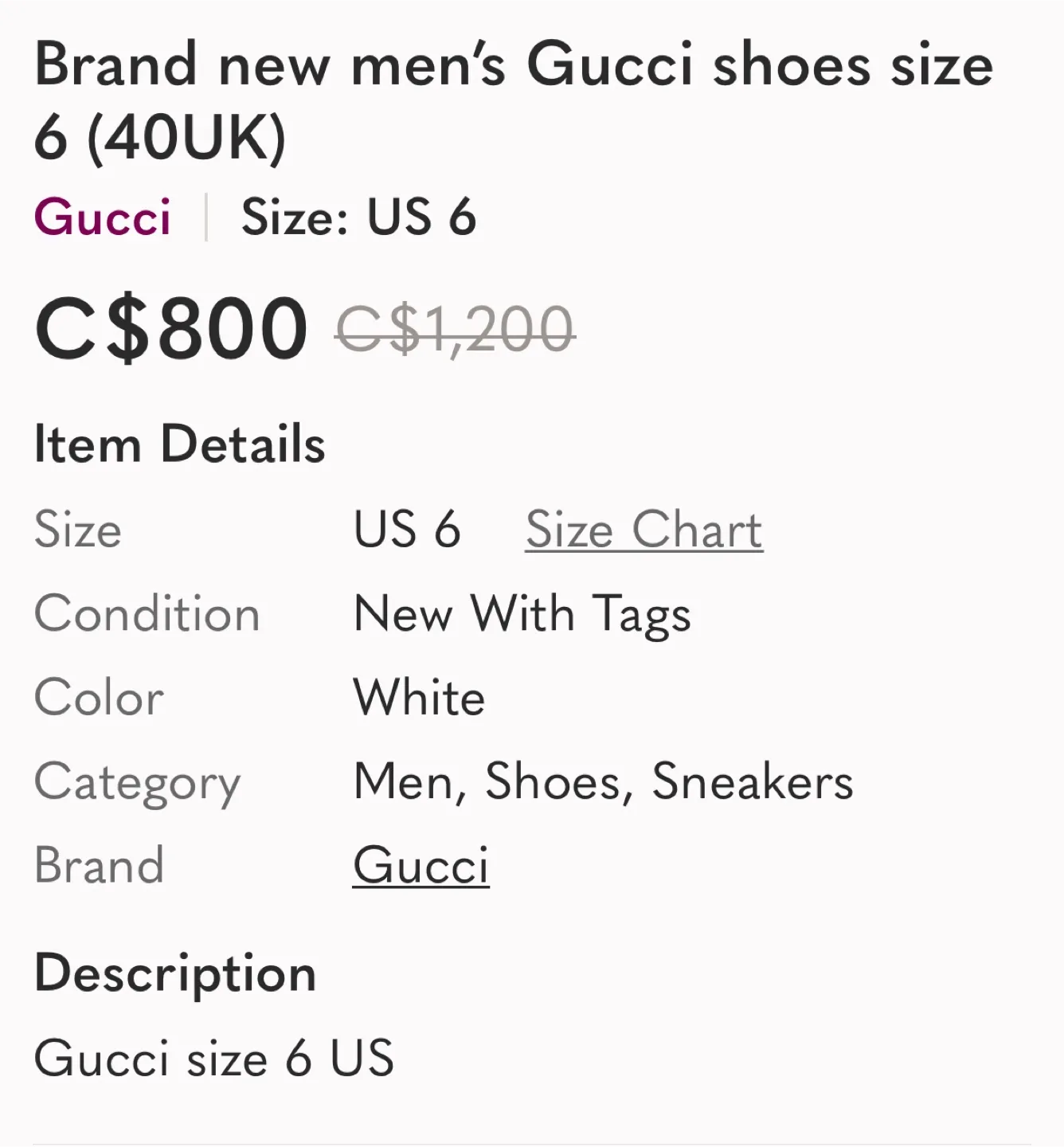The image size is (1064, 1147).
Task: Click the Item Details heading
Action: 178,443
